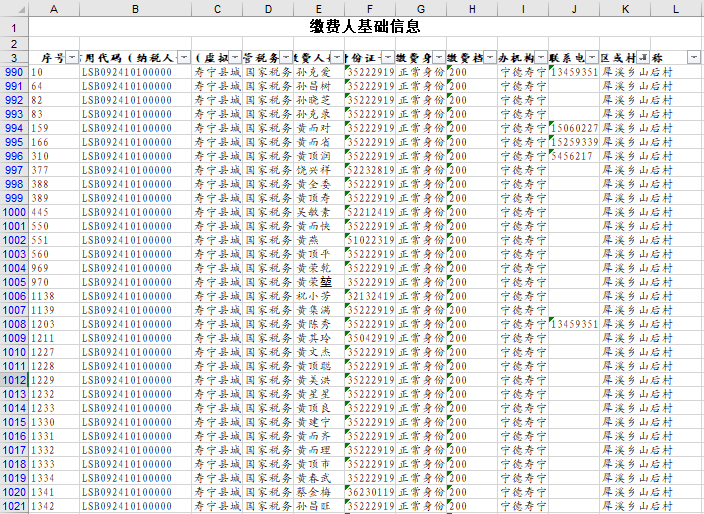Click ID cell 36230119

coord(370,492)
